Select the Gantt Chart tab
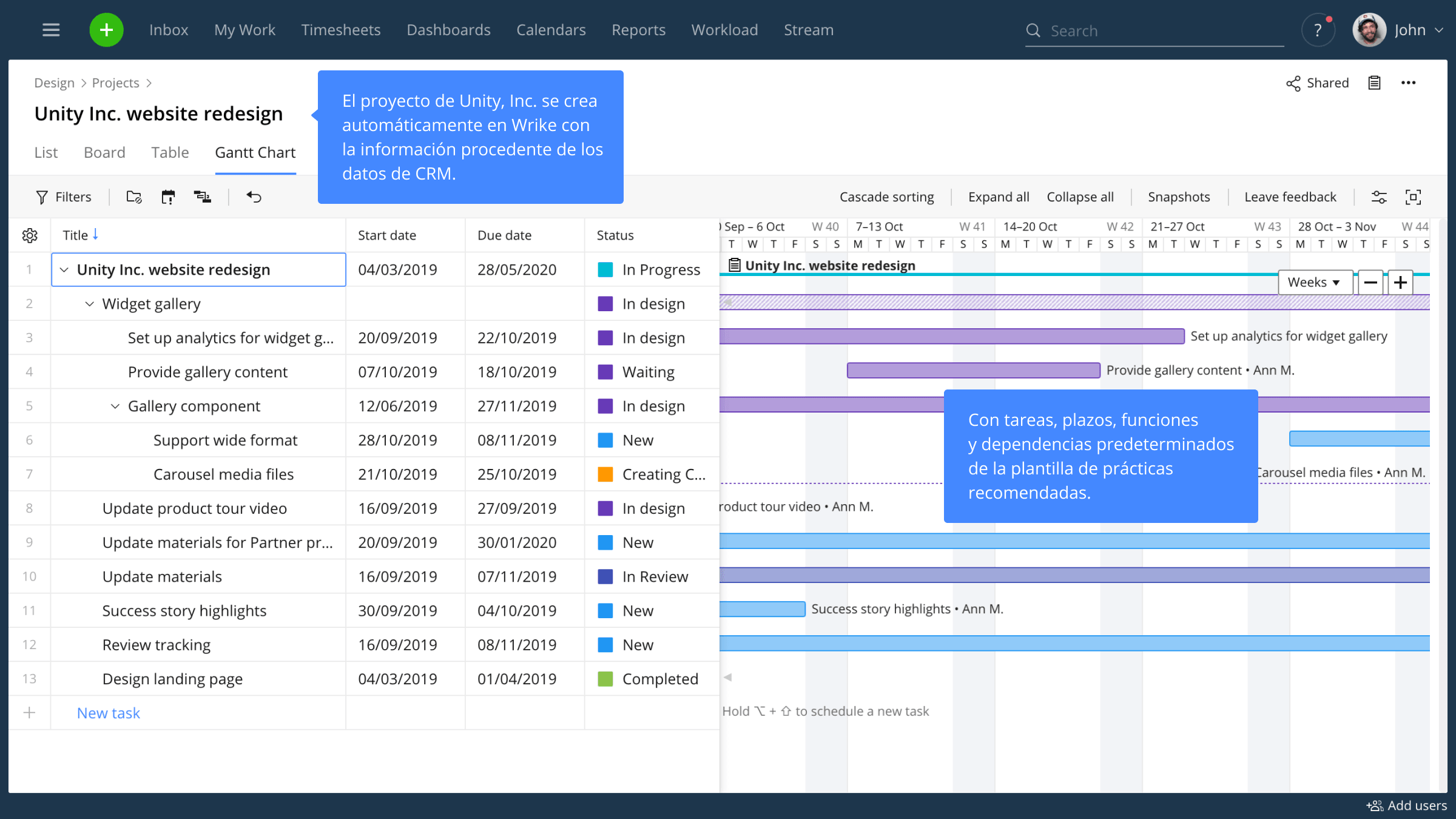 coord(255,152)
